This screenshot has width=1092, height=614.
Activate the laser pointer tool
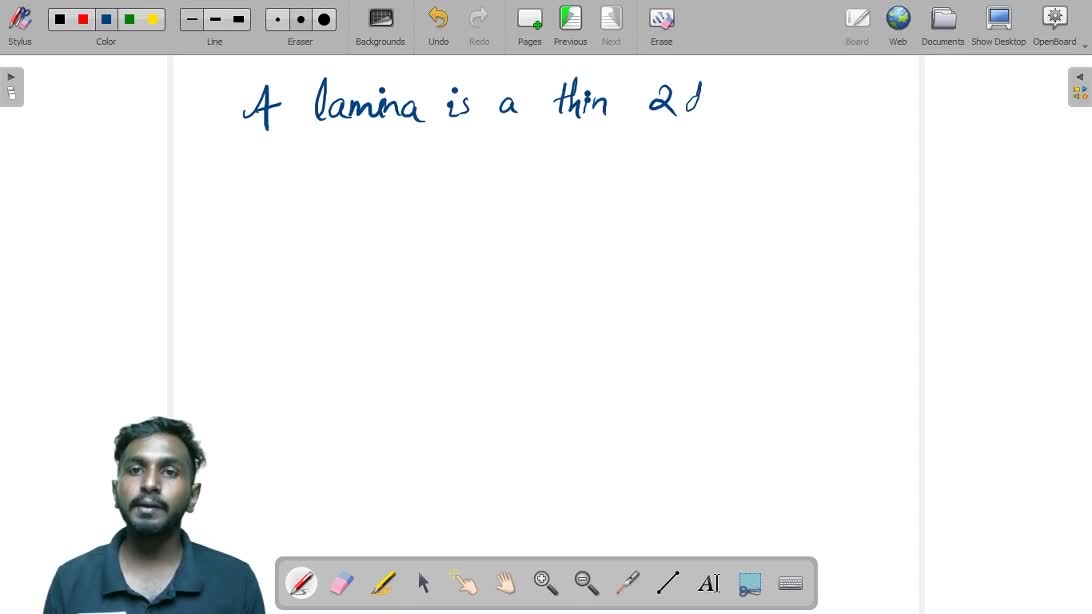(627, 583)
